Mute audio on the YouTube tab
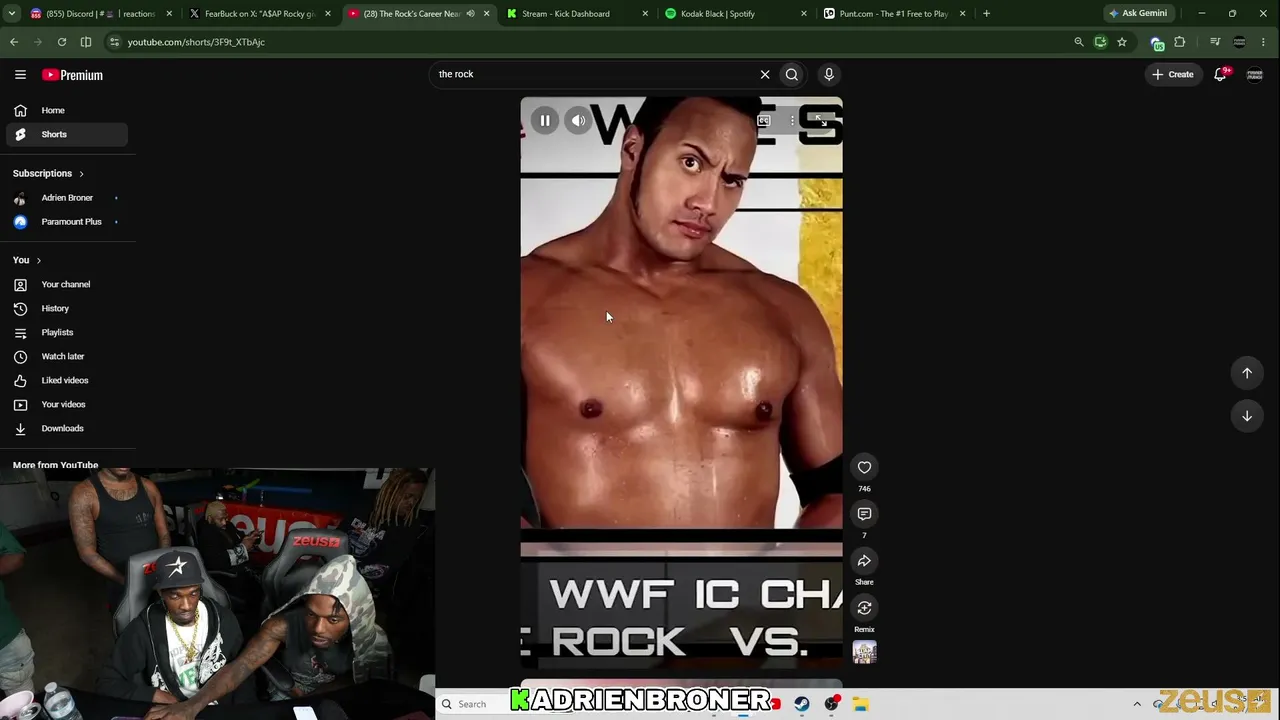The height and width of the screenshot is (720, 1280). (470, 14)
